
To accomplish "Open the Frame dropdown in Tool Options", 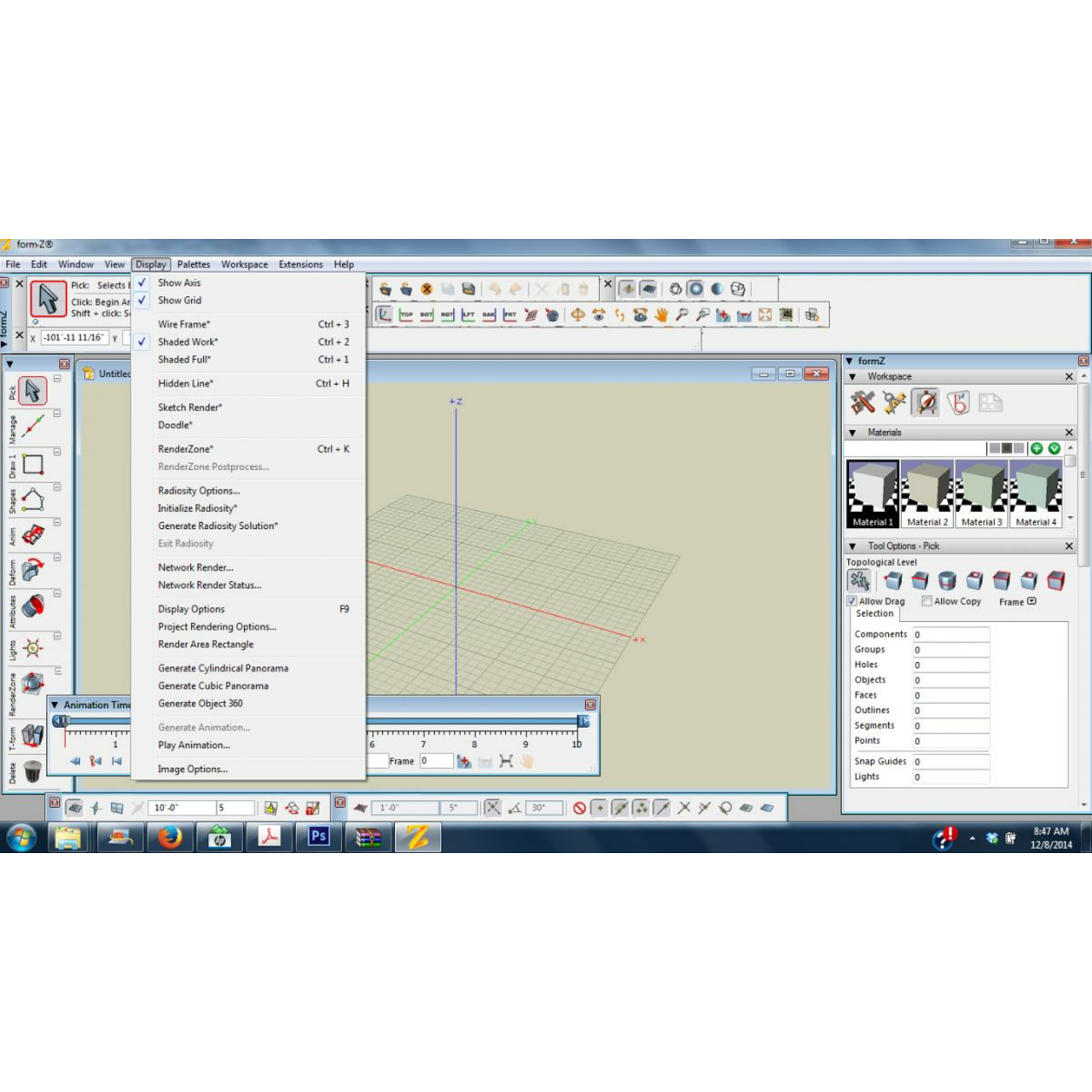I will coord(1031,601).
